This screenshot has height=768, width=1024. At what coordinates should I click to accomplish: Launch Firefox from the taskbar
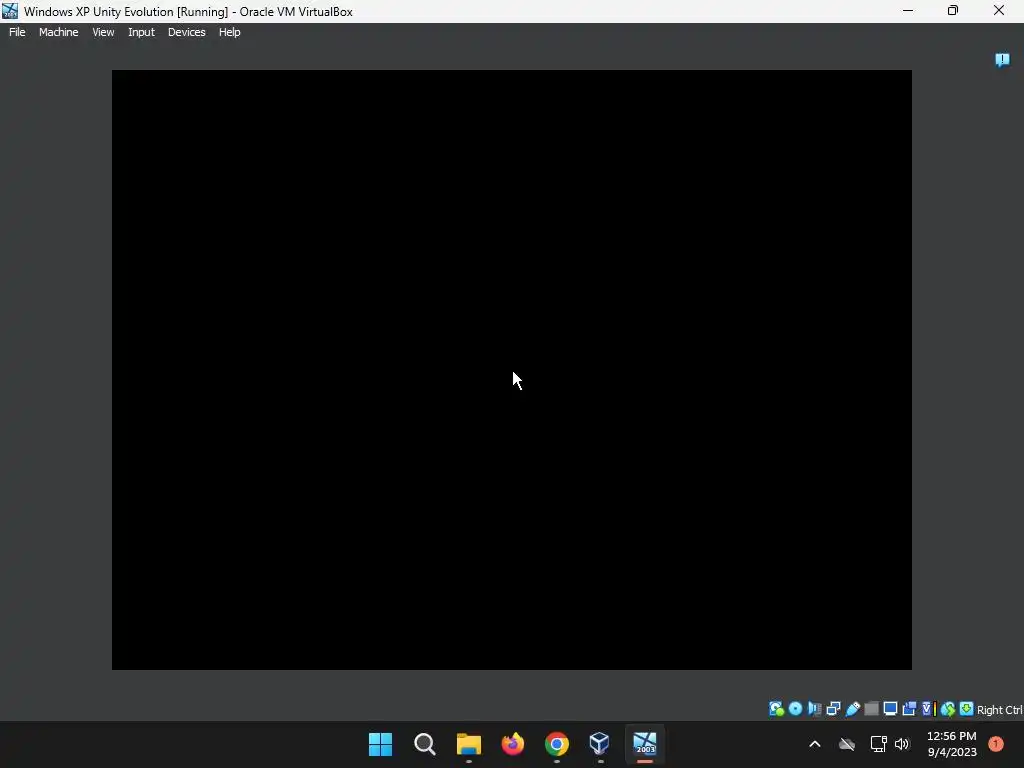(x=513, y=744)
